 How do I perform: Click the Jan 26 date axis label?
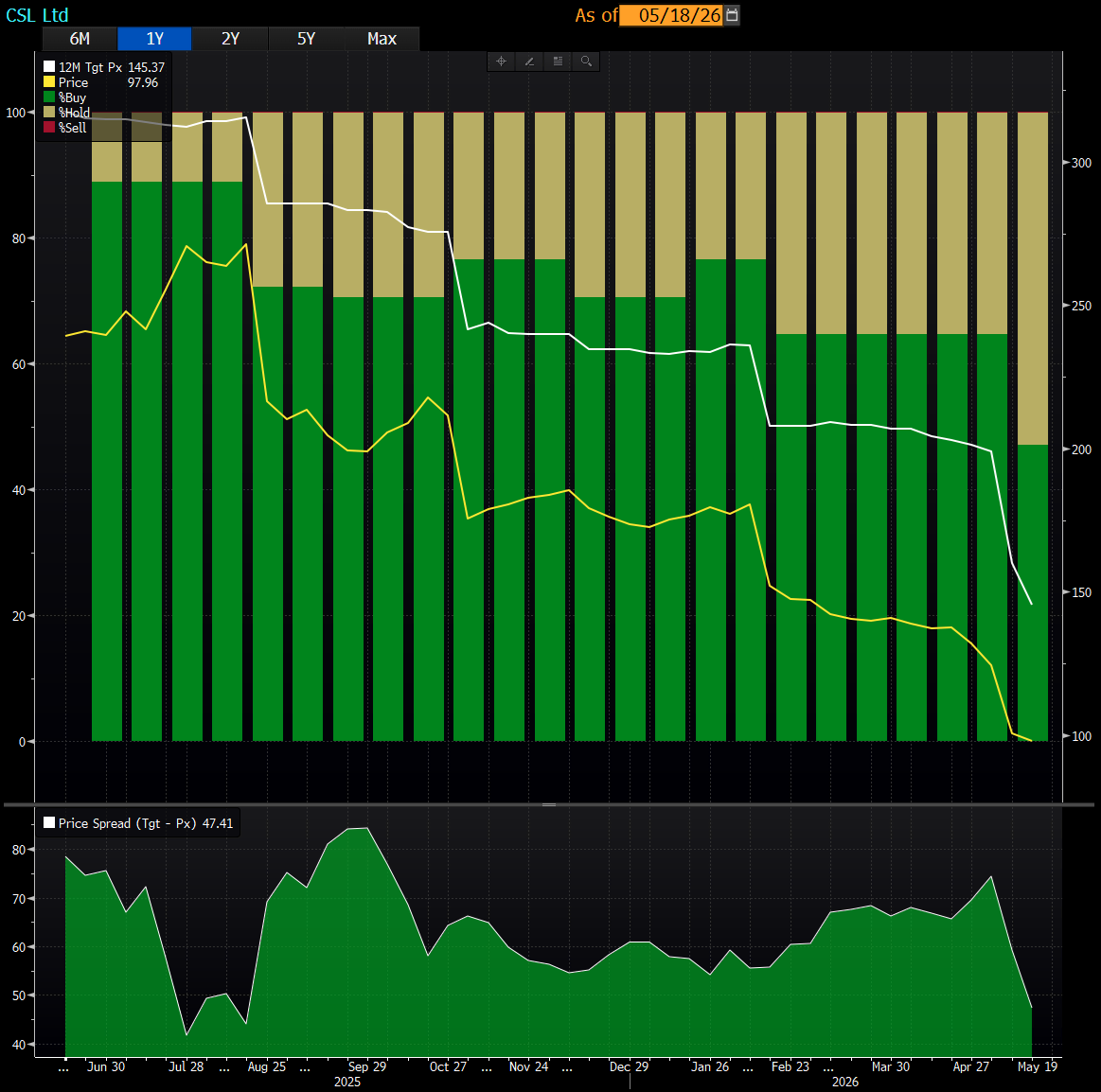tap(710, 1066)
